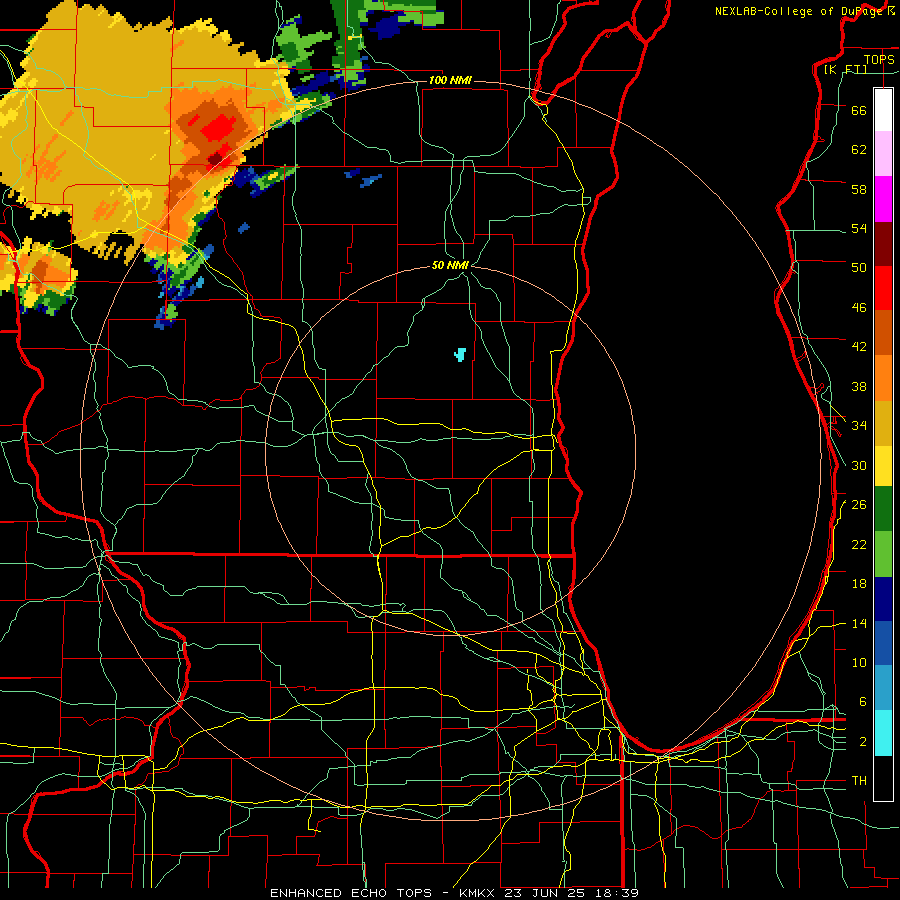Click the "42" legend value
The height and width of the screenshot is (900, 900).
pos(859,347)
